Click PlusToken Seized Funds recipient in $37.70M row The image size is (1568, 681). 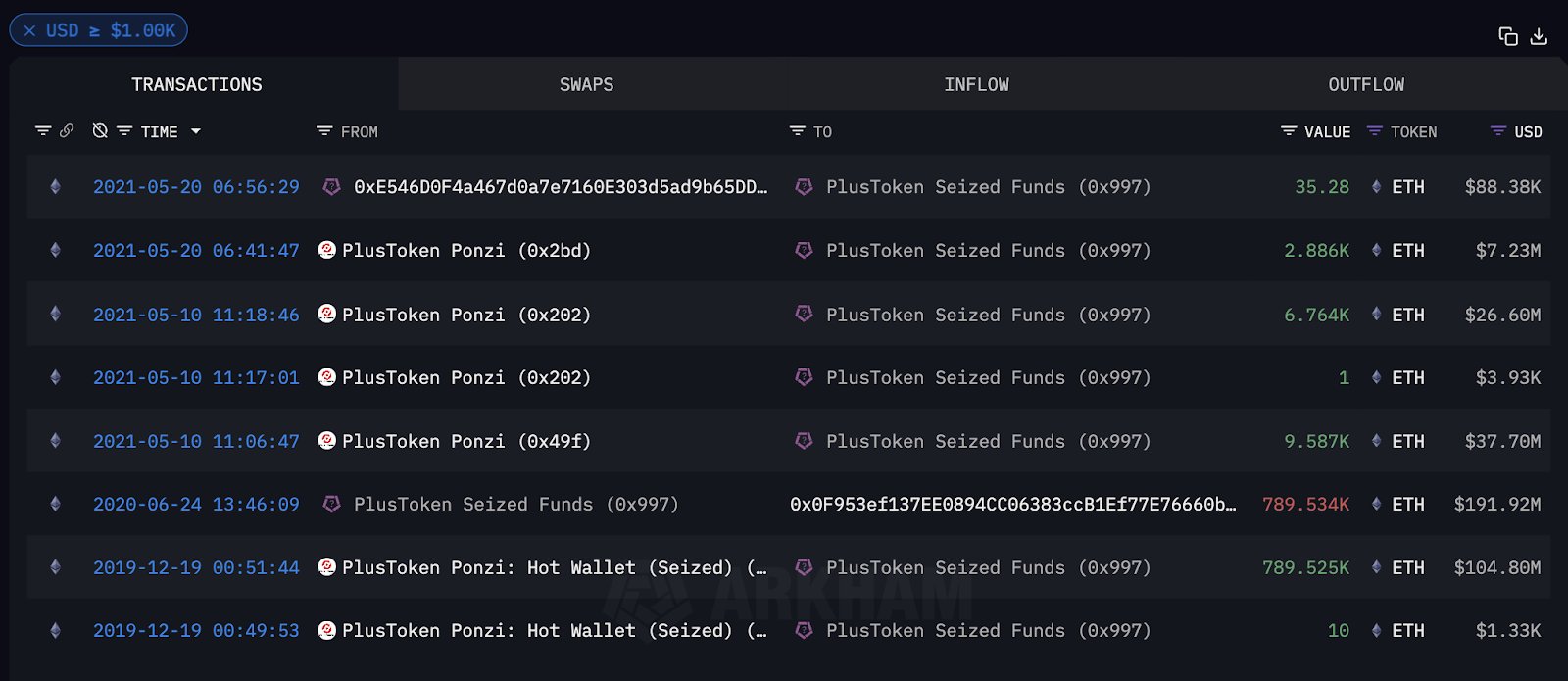[988, 441]
